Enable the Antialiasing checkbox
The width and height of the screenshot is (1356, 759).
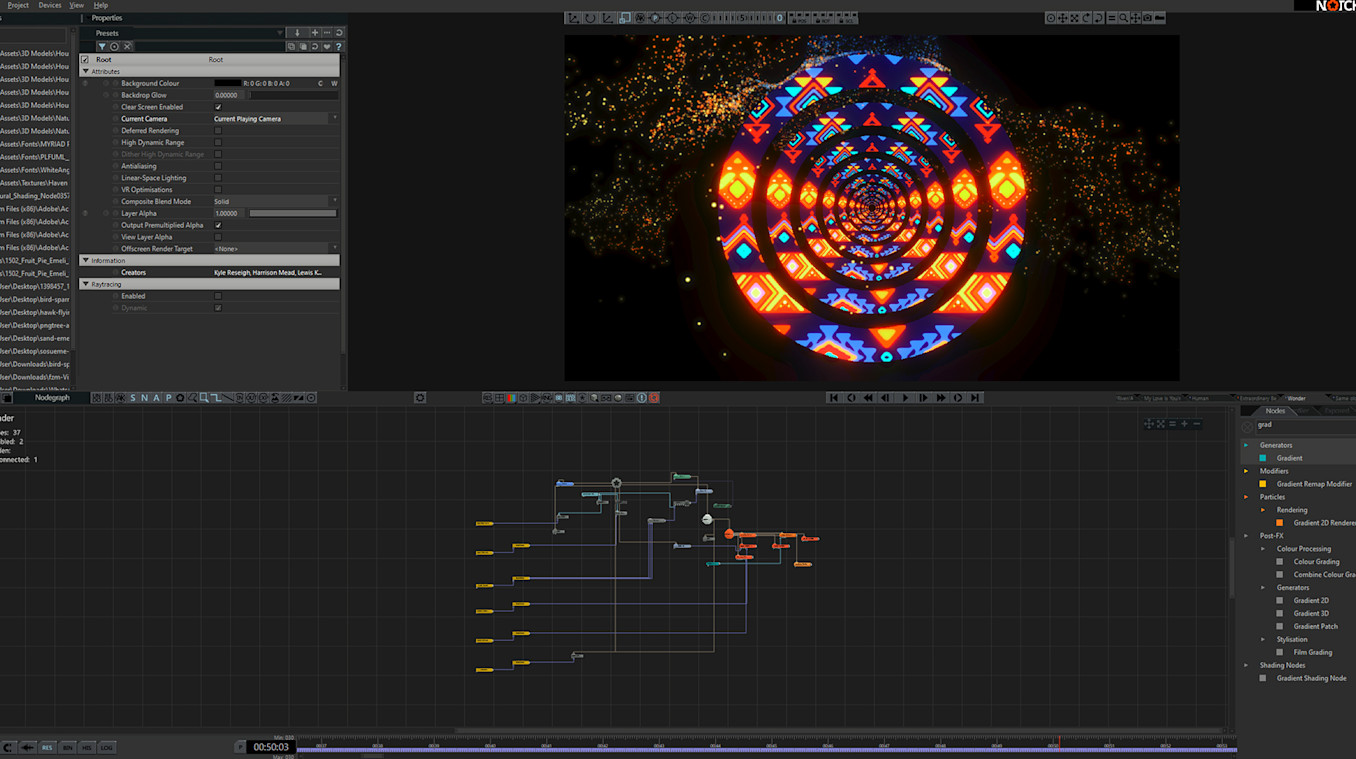point(218,166)
